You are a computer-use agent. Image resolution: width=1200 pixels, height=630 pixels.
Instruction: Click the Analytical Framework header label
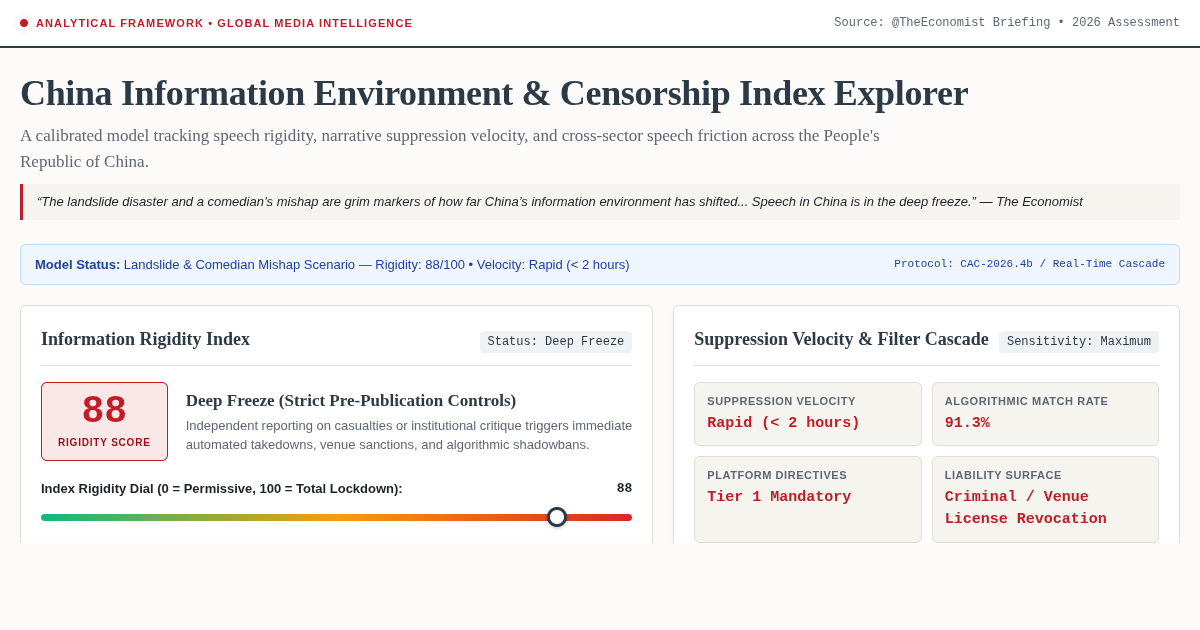pyautogui.click(x=224, y=23)
